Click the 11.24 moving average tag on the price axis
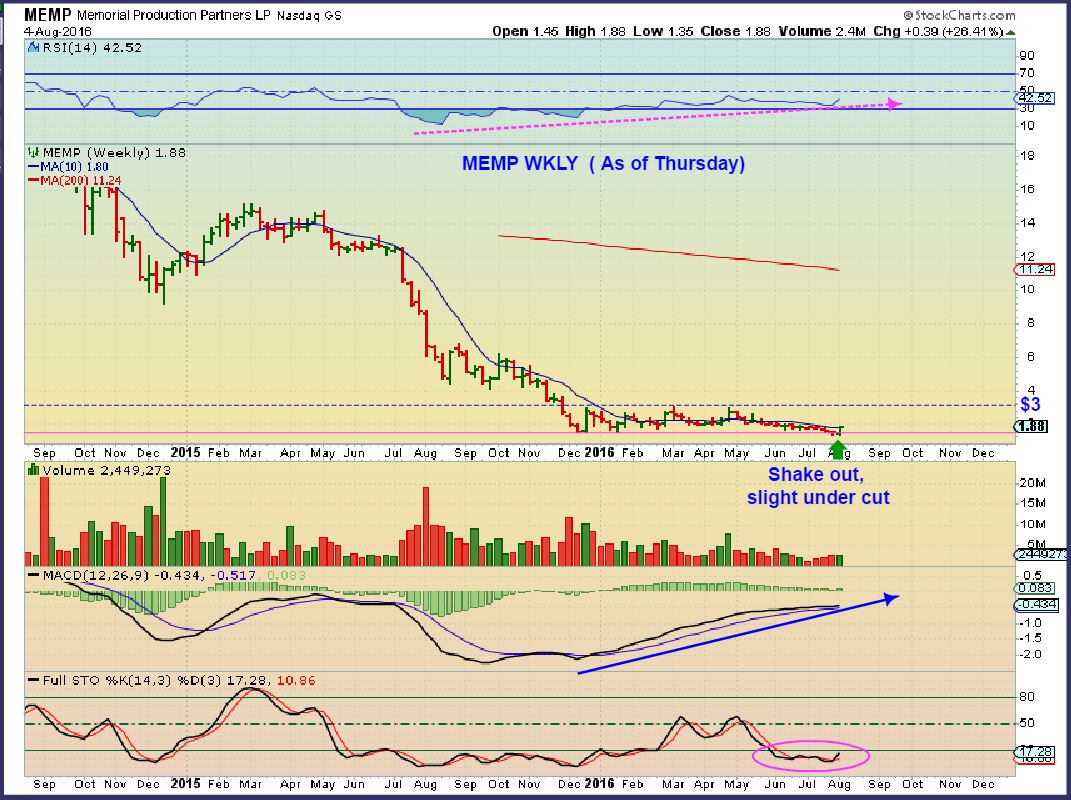The height and width of the screenshot is (800, 1071). tap(1035, 270)
